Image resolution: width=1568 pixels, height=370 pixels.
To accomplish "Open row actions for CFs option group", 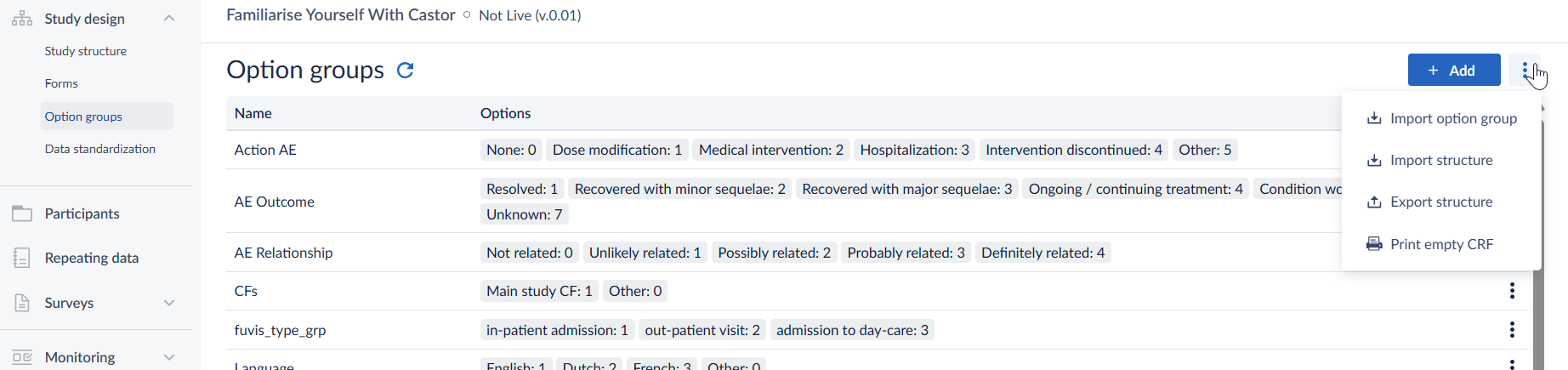I will [x=1512, y=291].
